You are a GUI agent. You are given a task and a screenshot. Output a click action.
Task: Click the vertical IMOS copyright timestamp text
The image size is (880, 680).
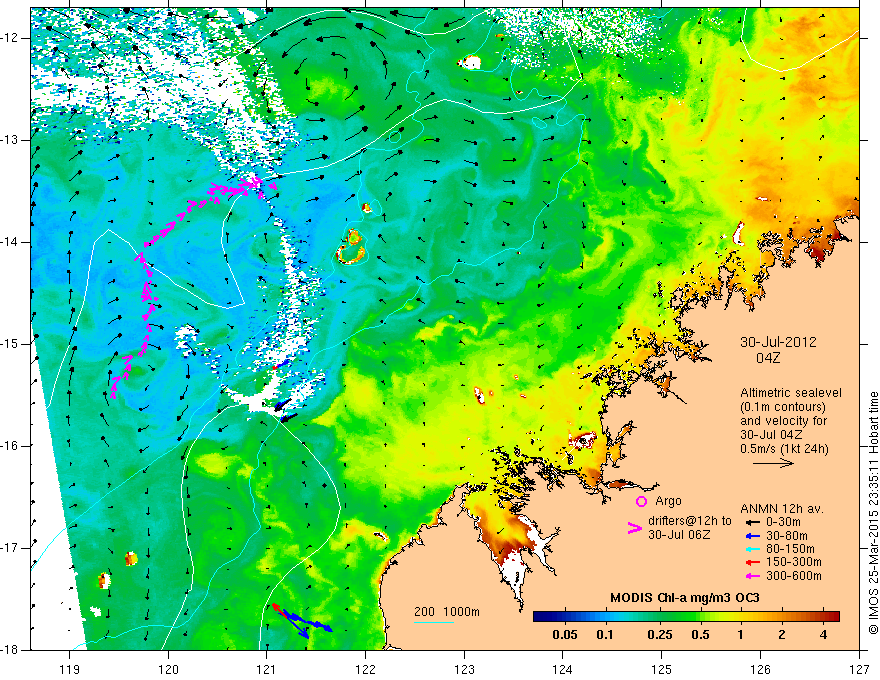[873, 514]
